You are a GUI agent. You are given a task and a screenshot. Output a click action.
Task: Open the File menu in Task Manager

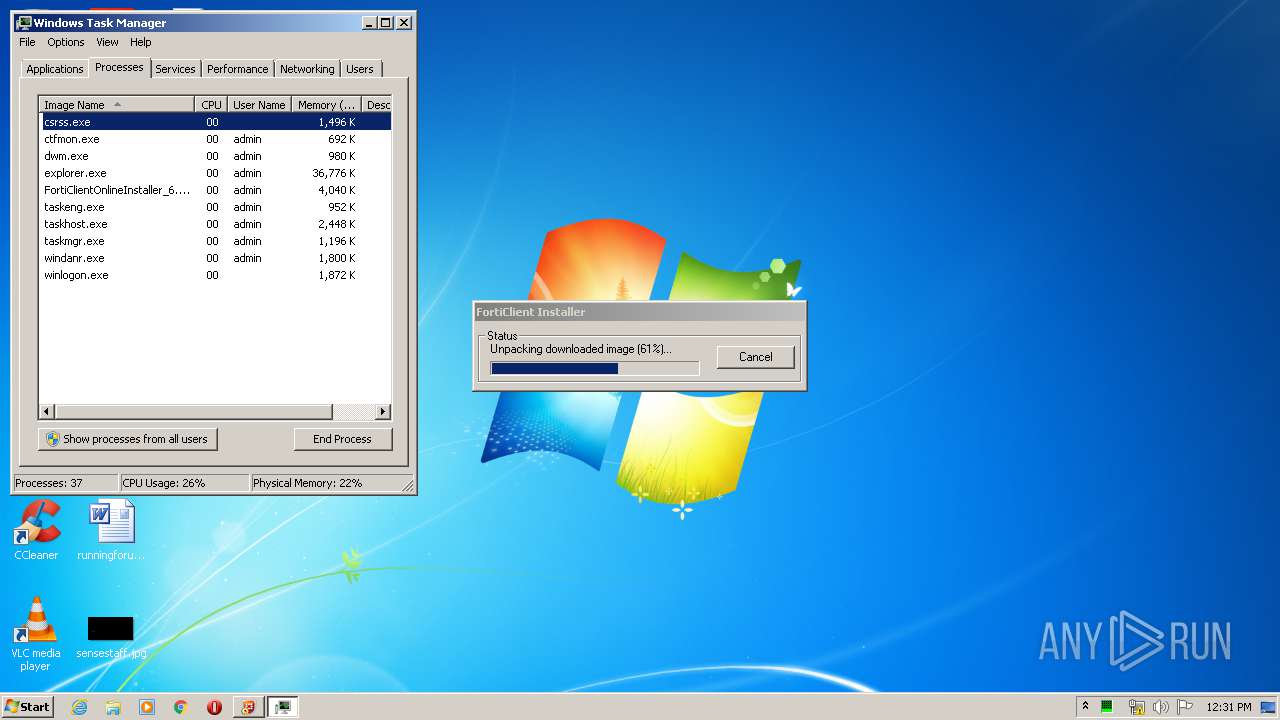[x=27, y=42]
